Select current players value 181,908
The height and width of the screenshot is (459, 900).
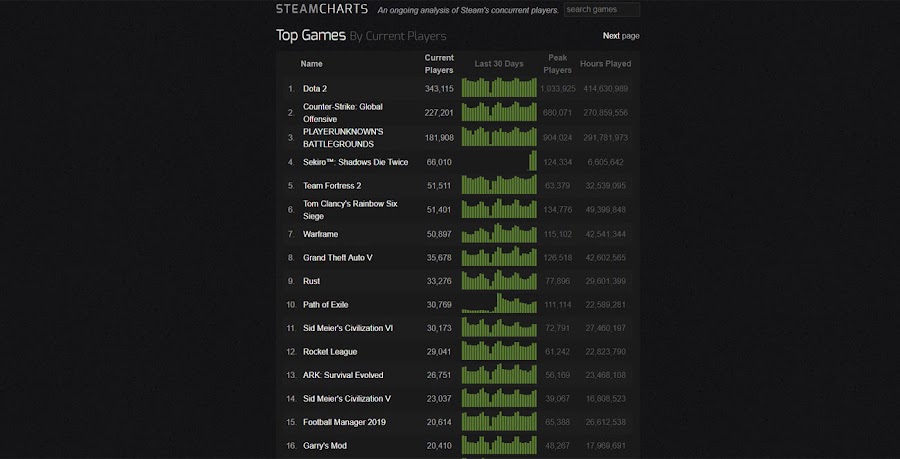439,138
